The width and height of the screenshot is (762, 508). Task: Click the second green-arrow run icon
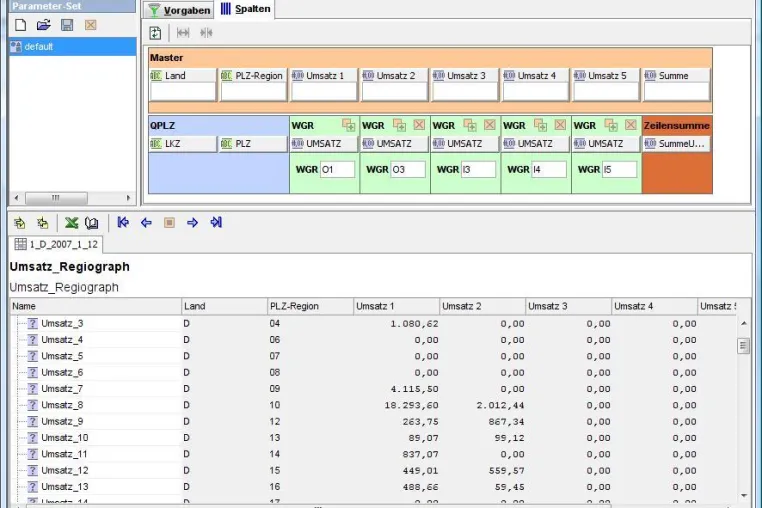[43, 223]
